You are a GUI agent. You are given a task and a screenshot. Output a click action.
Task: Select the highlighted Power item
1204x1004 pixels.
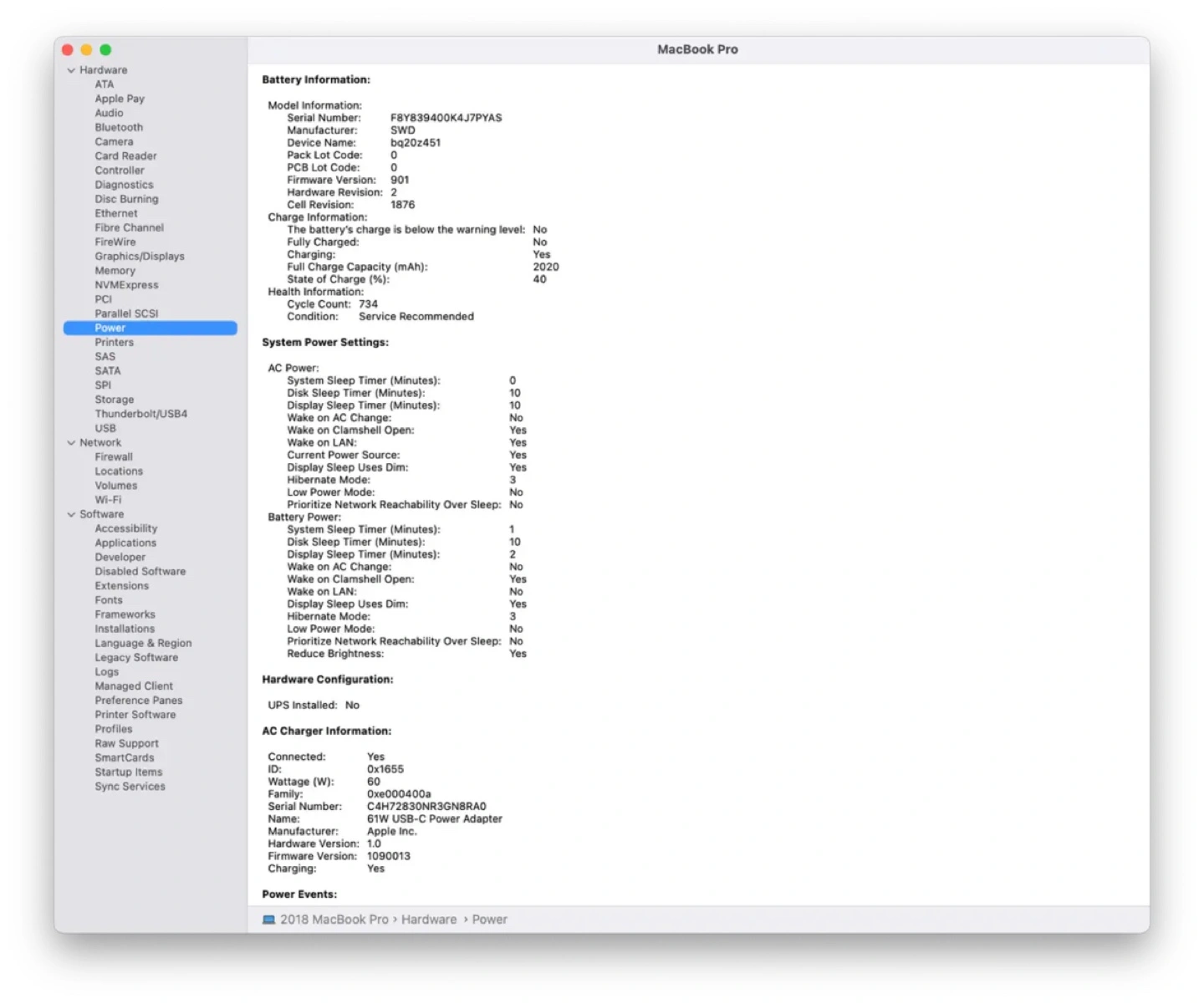coord(110,329)
